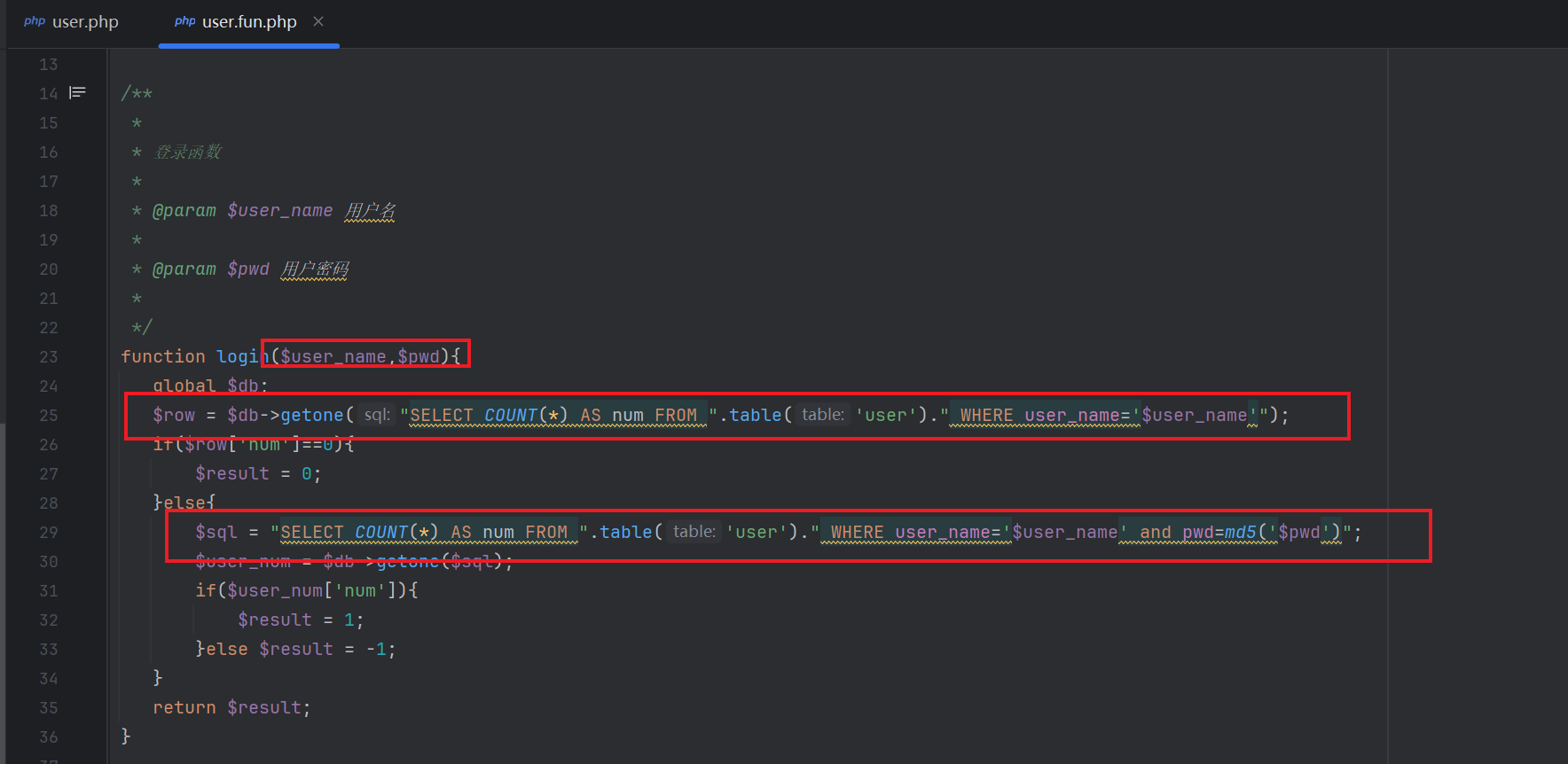The height and width of the screenshot is (764, 1568).
Task: Click COUNT(*) in the query on line 25
Action: point(526,415)
